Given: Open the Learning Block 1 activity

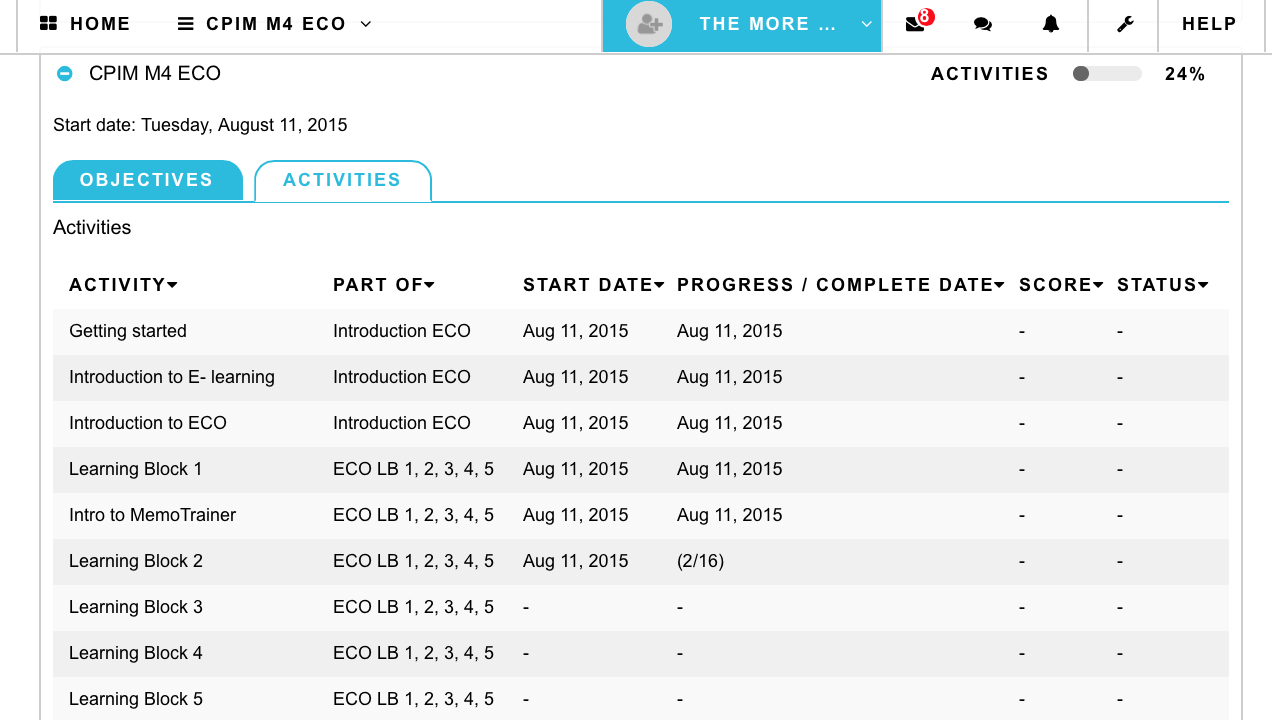Looking at the screenshot, I should (136, 469).
